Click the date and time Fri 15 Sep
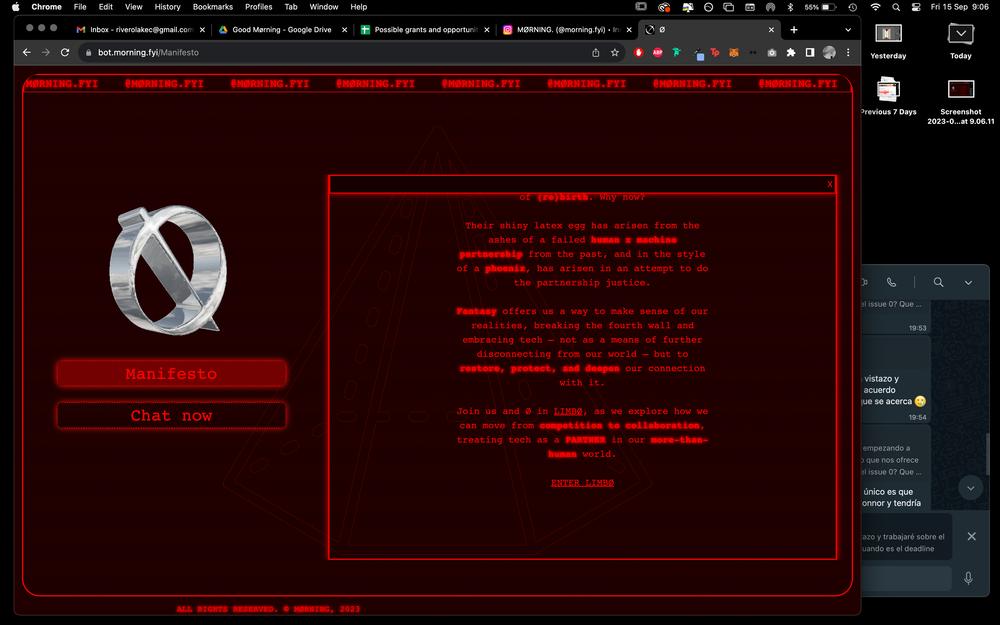The width and height of the screenshot is (1000, 625). [x=959, y=7]
